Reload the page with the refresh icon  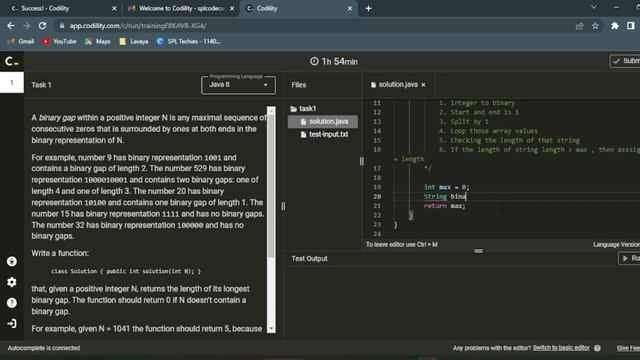pos(42,26)
